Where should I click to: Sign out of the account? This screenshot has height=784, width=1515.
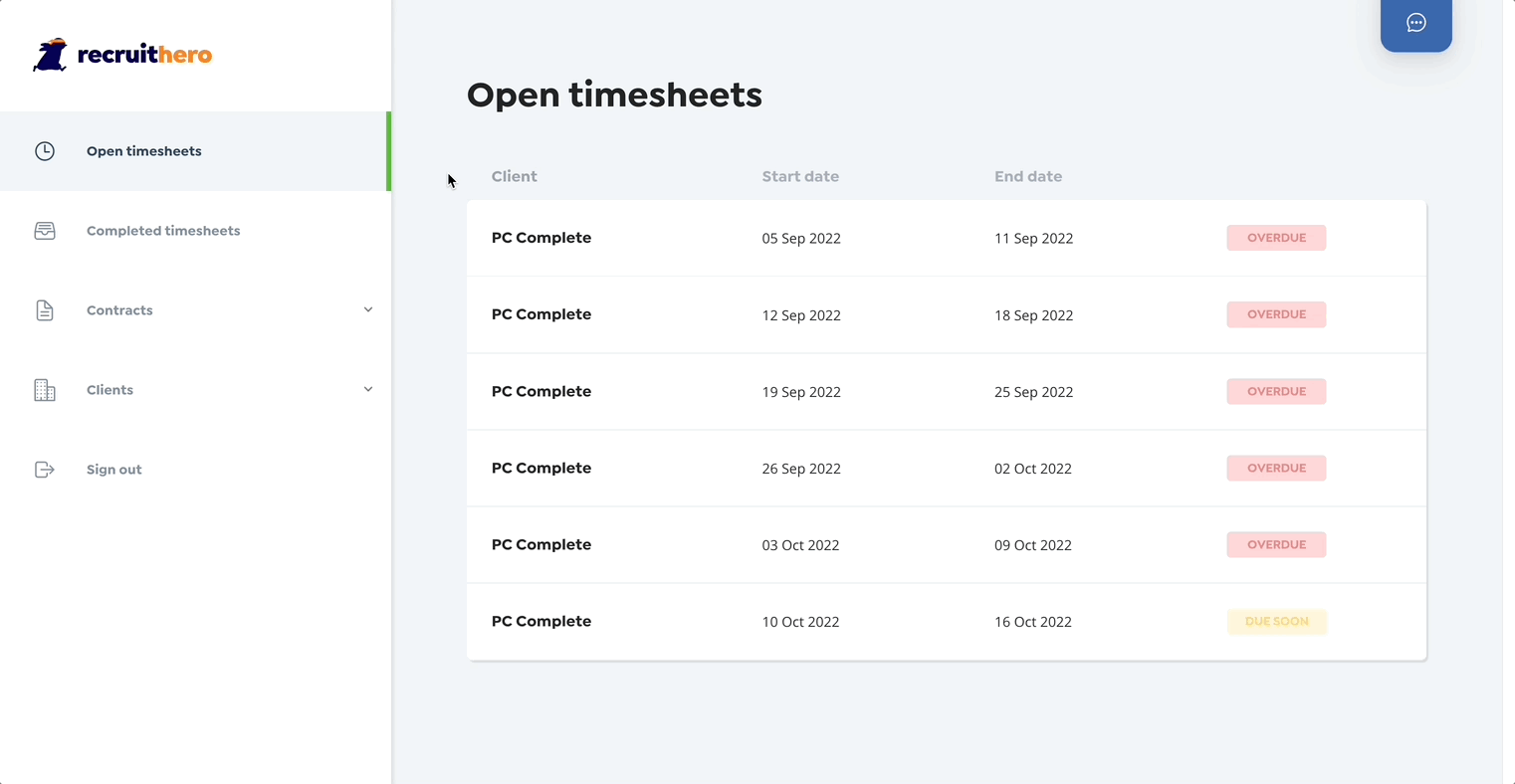tap(114, 470)
